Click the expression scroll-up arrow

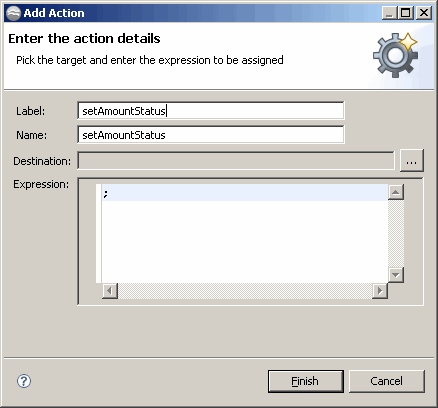pos(396,192)
